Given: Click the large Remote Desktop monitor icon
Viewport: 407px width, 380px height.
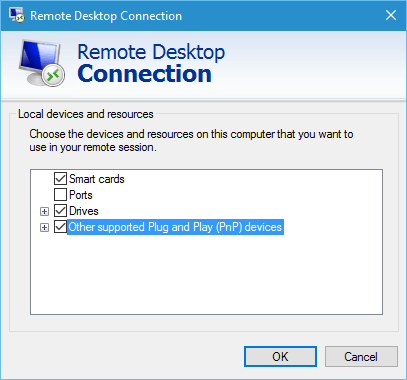Looking at the screenshot, I should coord(42,63).
